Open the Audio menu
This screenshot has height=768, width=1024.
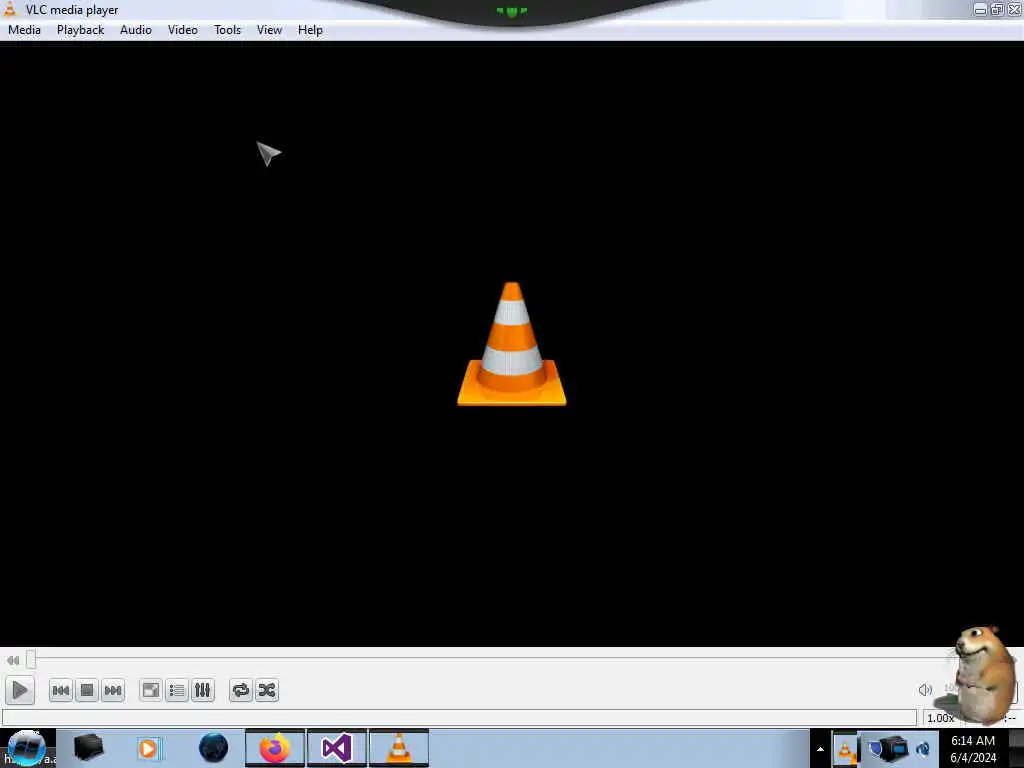[136, 30]
